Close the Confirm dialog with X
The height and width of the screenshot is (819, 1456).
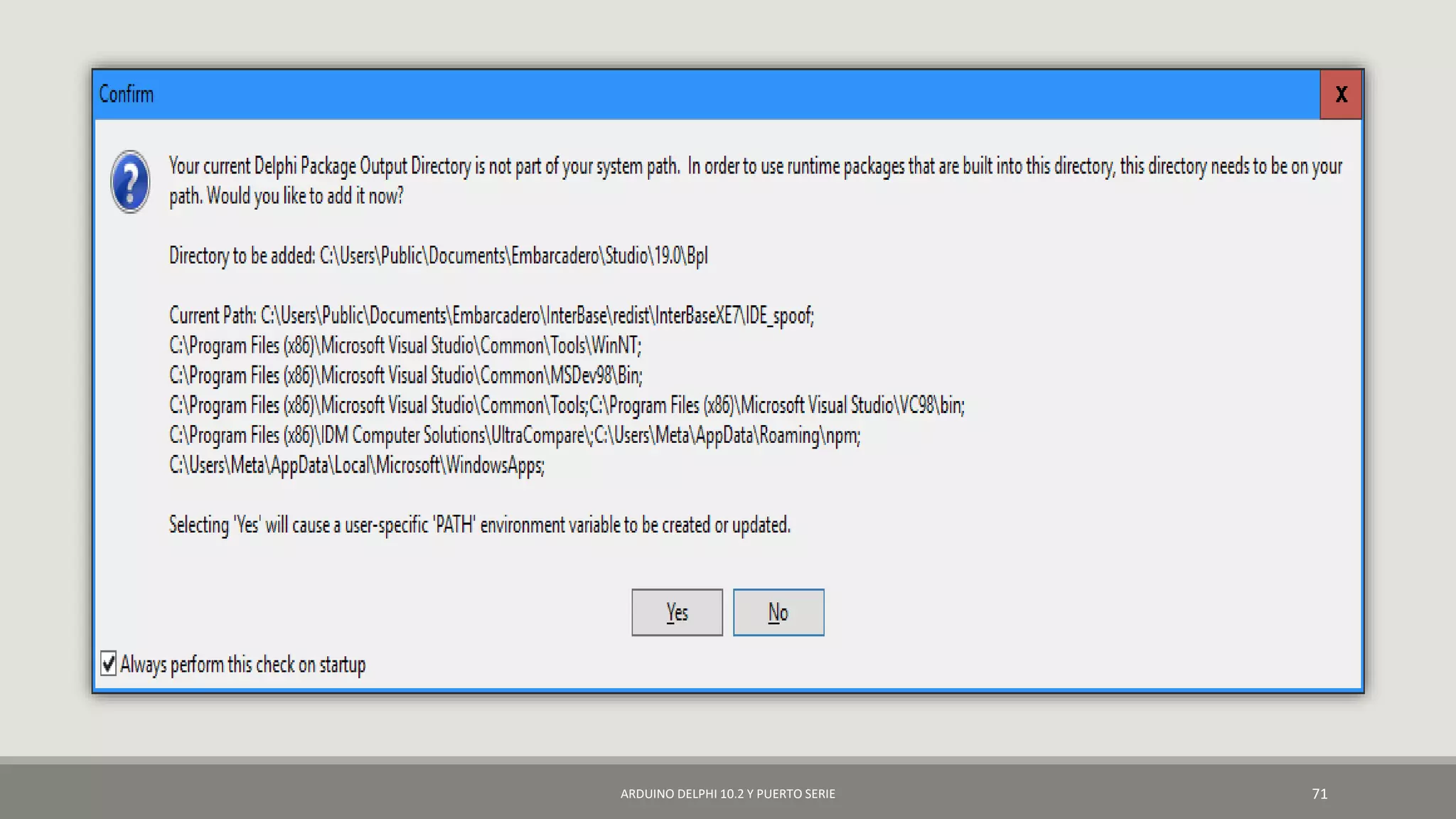pyautogui.click(x=1341, y=95)
